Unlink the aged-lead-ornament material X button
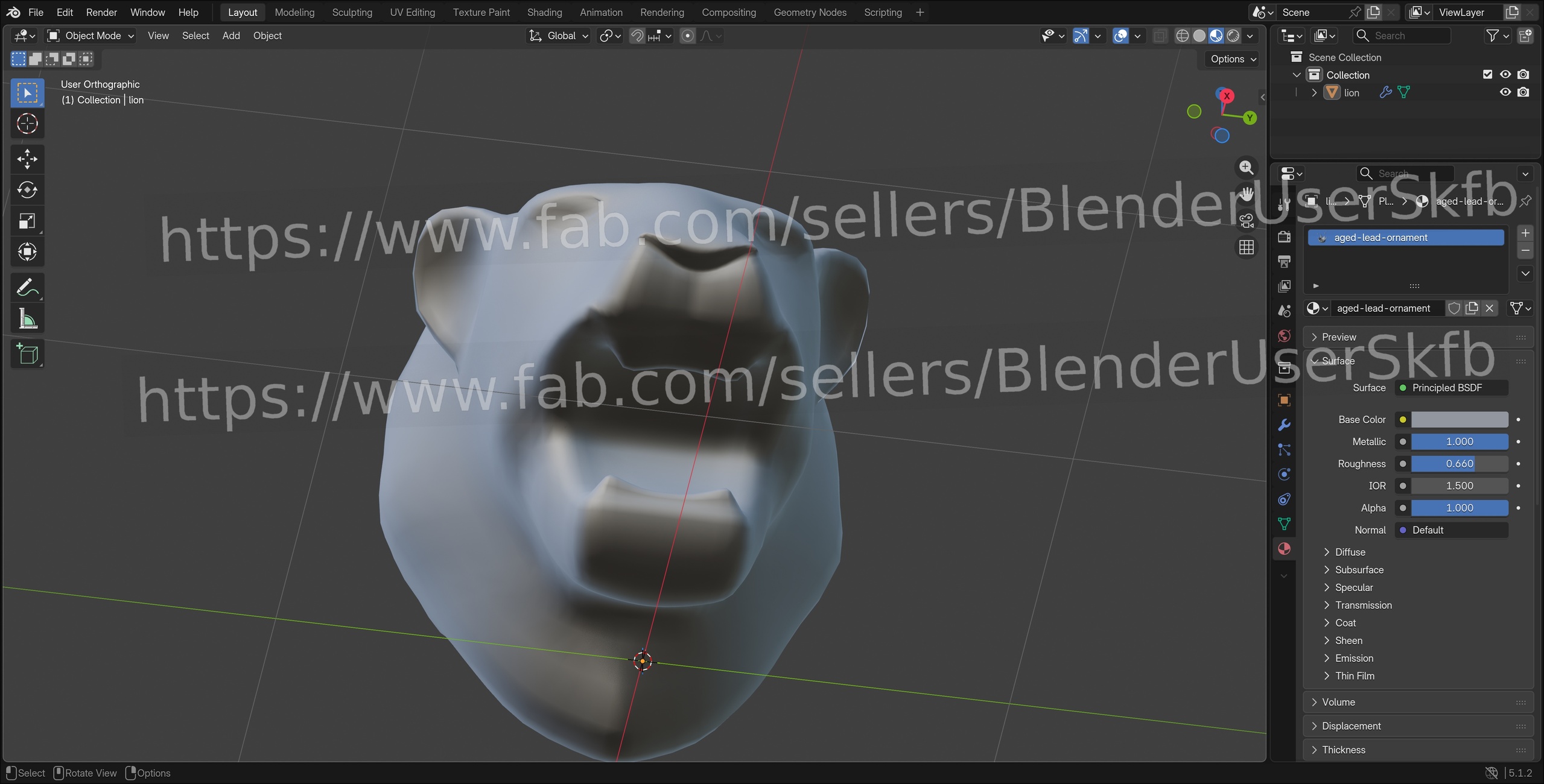The width and height of the screenshot is (1544, 784). tap(1490, 308)
